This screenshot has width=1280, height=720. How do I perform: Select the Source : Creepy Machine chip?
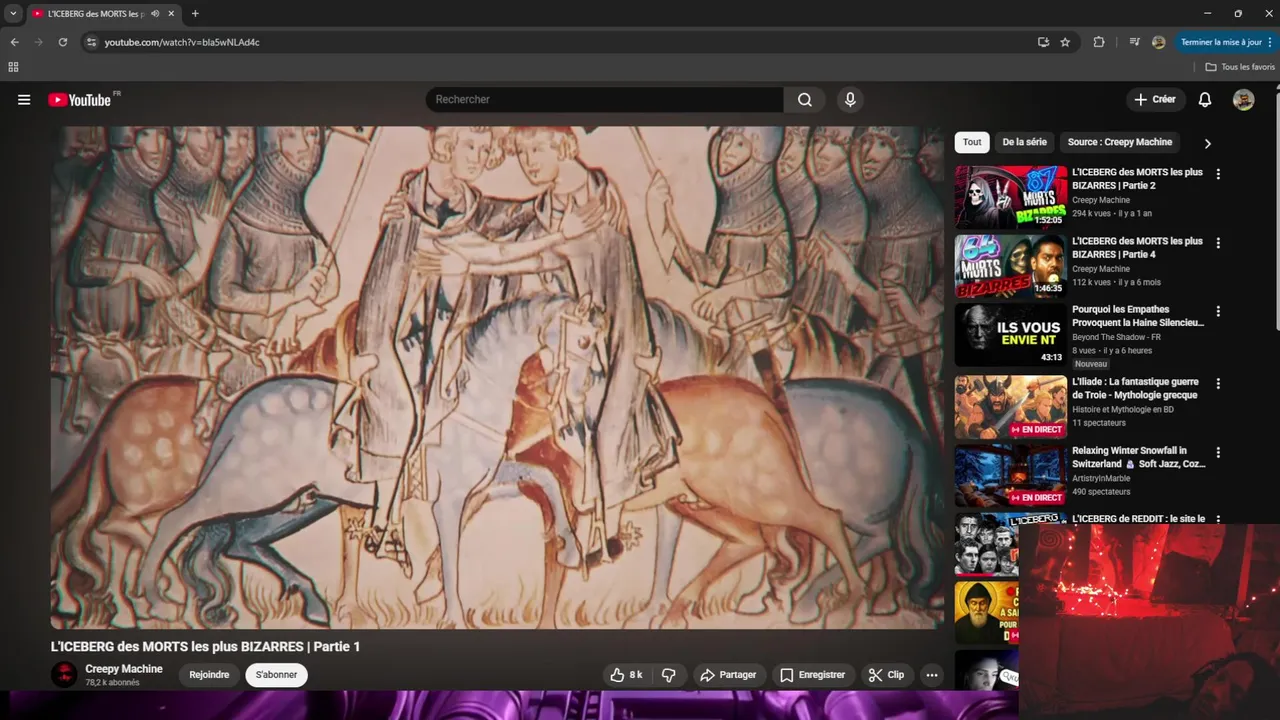pyautogui.click(x=1120, y=142)
